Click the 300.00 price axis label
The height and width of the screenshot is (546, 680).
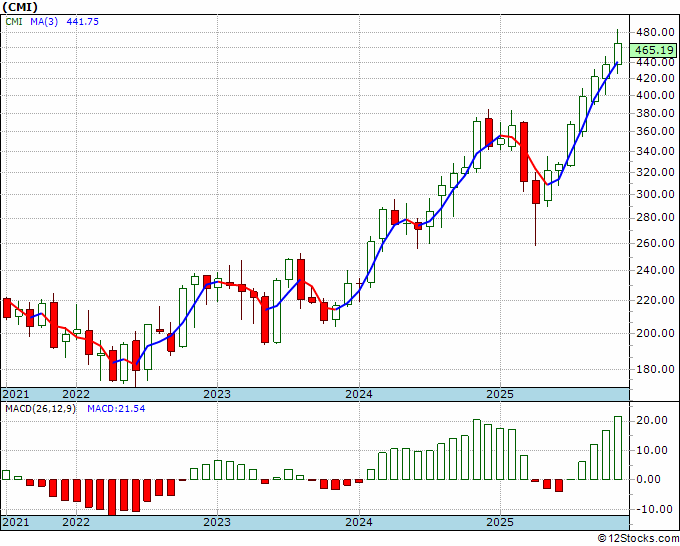pos(655,194)
